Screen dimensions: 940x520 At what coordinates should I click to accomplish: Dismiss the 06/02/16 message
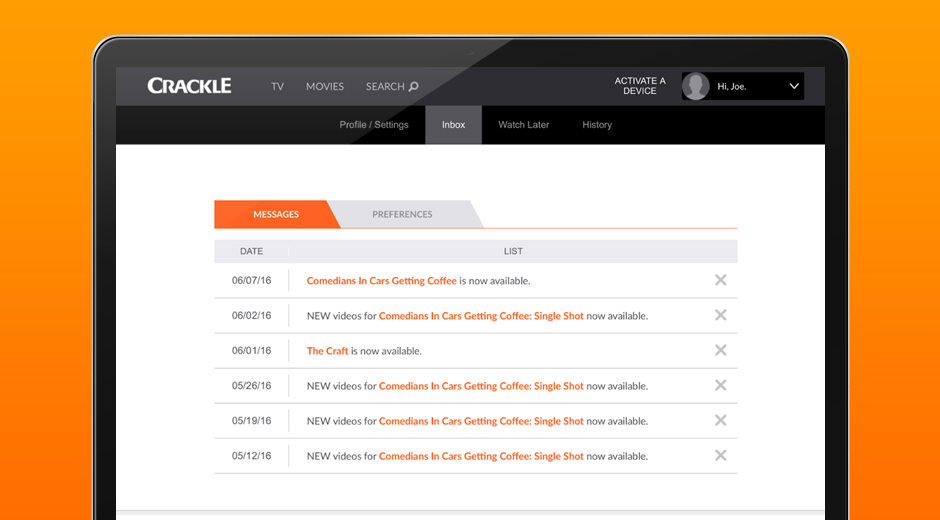pyautogui.click(x=721, y=315)
